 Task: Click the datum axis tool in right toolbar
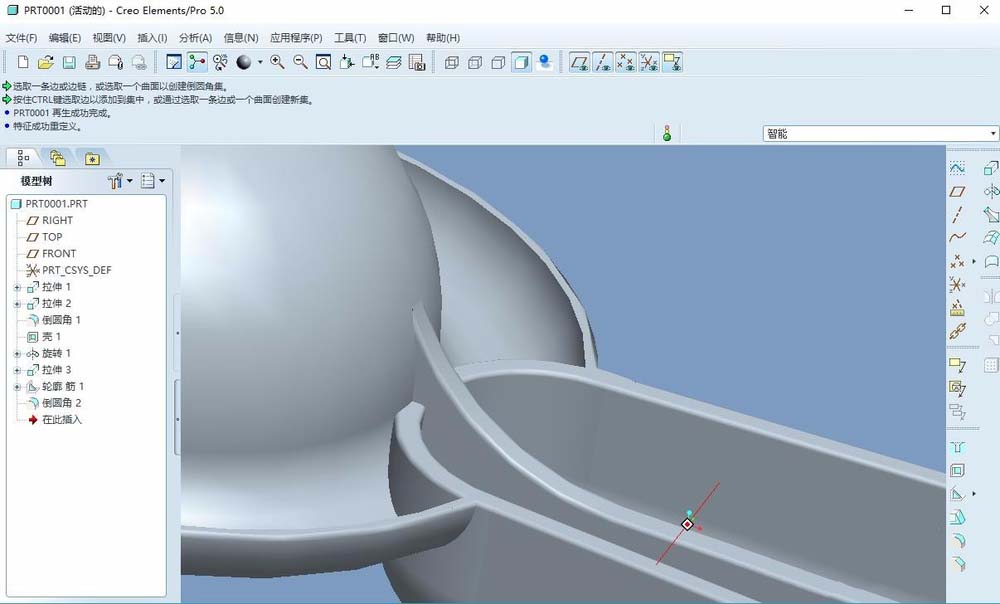957,215
